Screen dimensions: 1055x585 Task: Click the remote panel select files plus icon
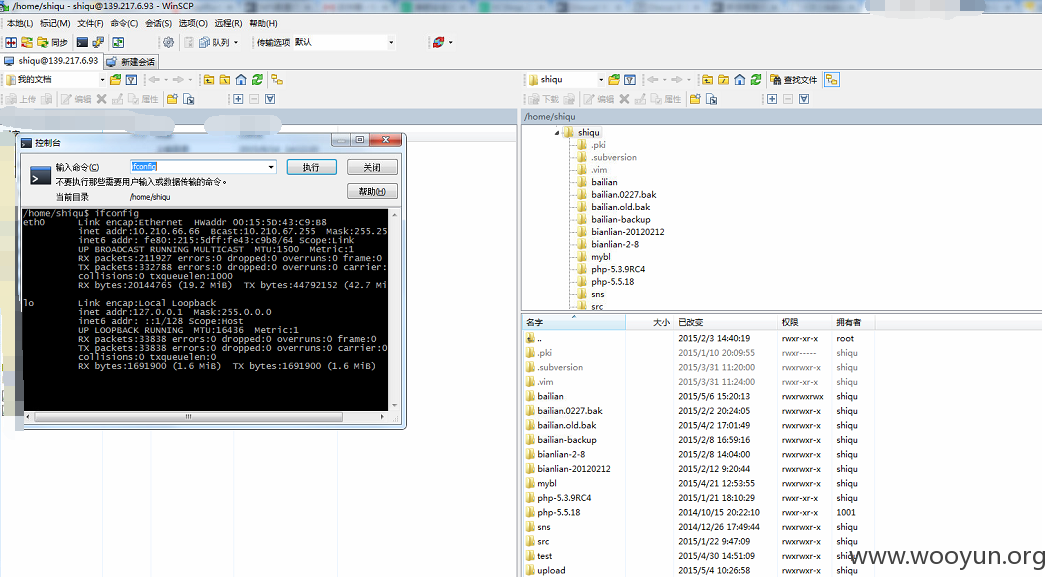(x=772, y=99)
